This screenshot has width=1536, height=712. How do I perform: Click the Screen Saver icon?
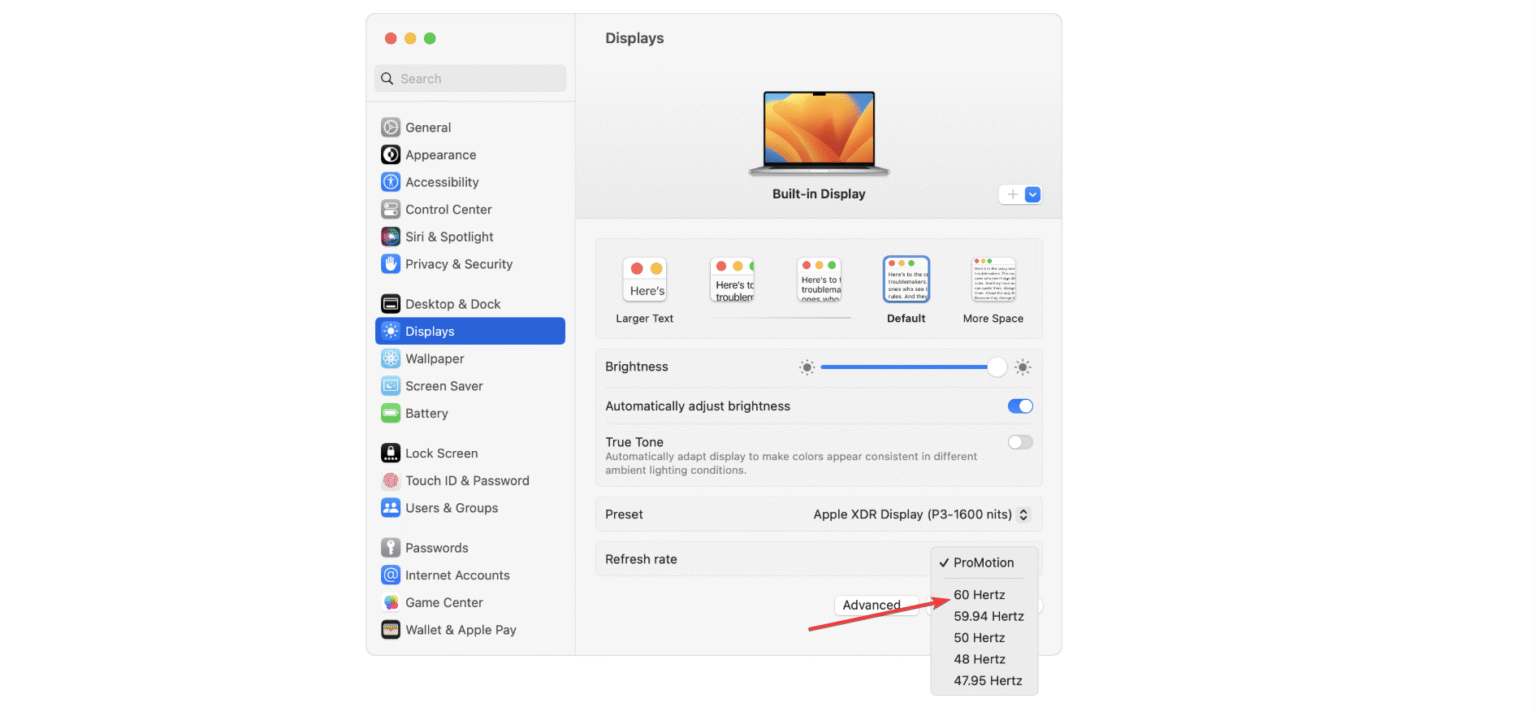390,386
